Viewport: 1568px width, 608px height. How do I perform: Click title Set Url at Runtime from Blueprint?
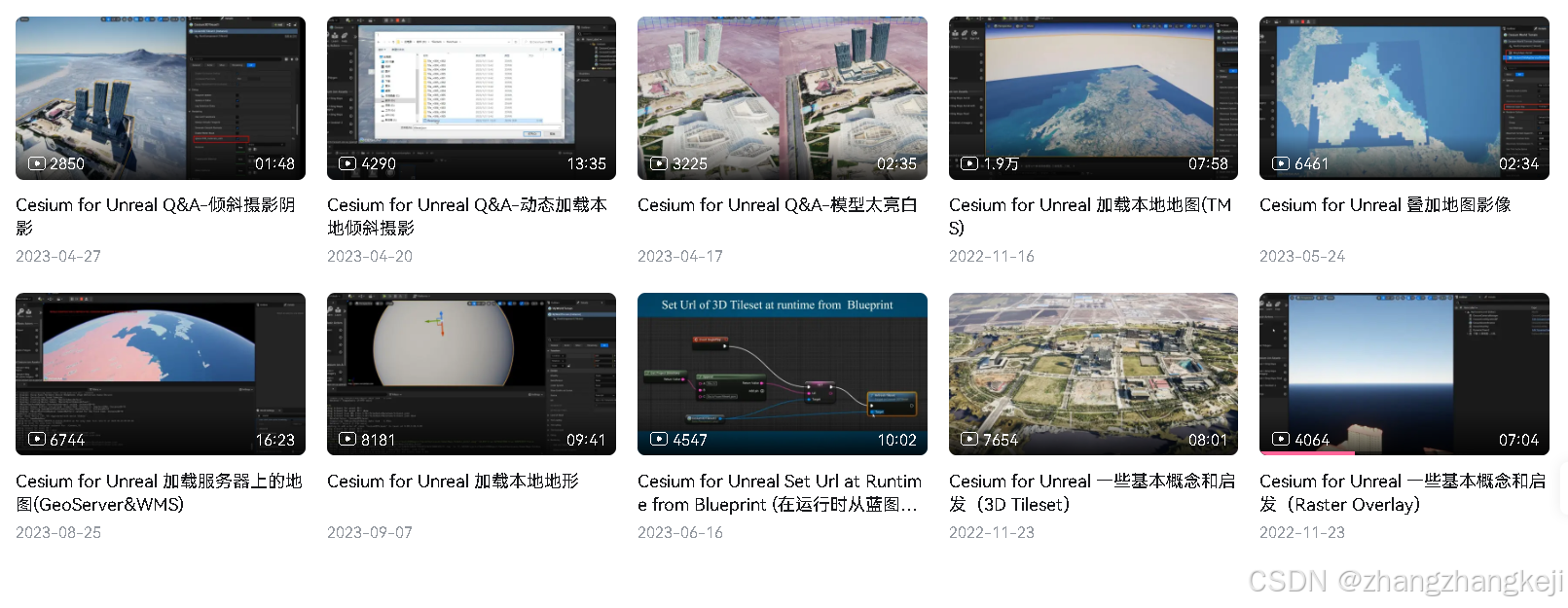(x=780, y=492)
